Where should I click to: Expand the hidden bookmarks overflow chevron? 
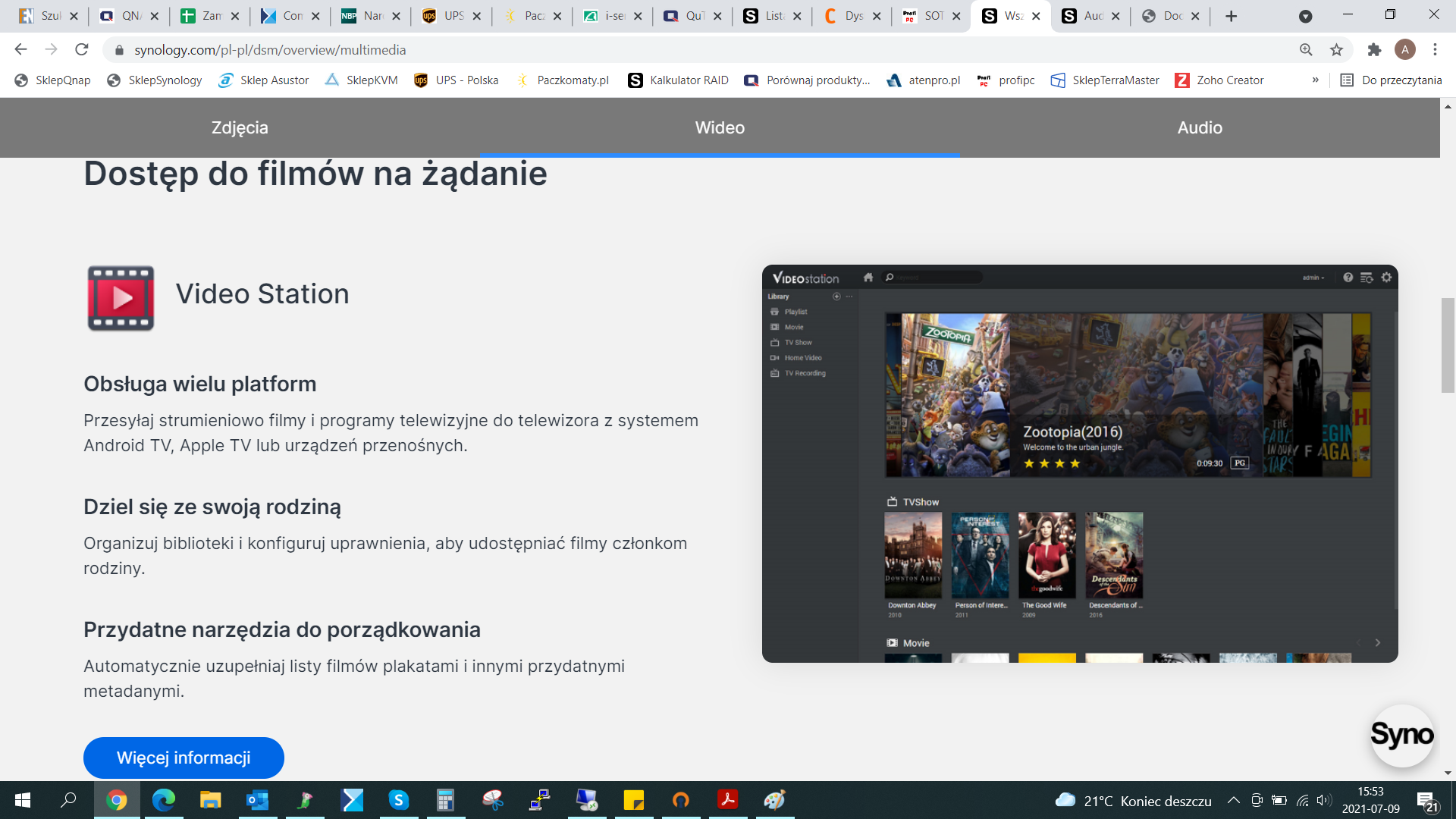pos(1315,80)
